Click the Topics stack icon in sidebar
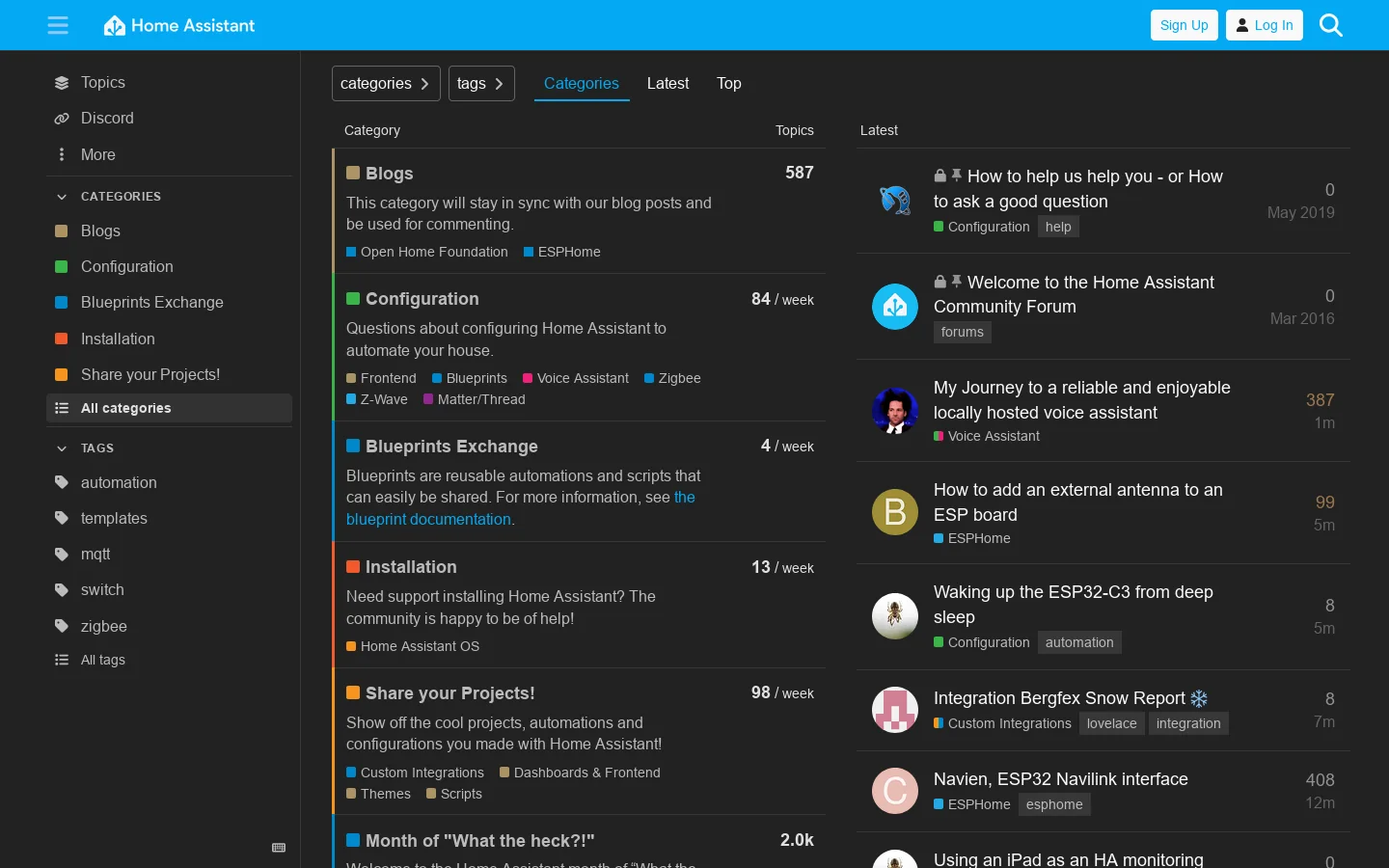 coord(62,83)
